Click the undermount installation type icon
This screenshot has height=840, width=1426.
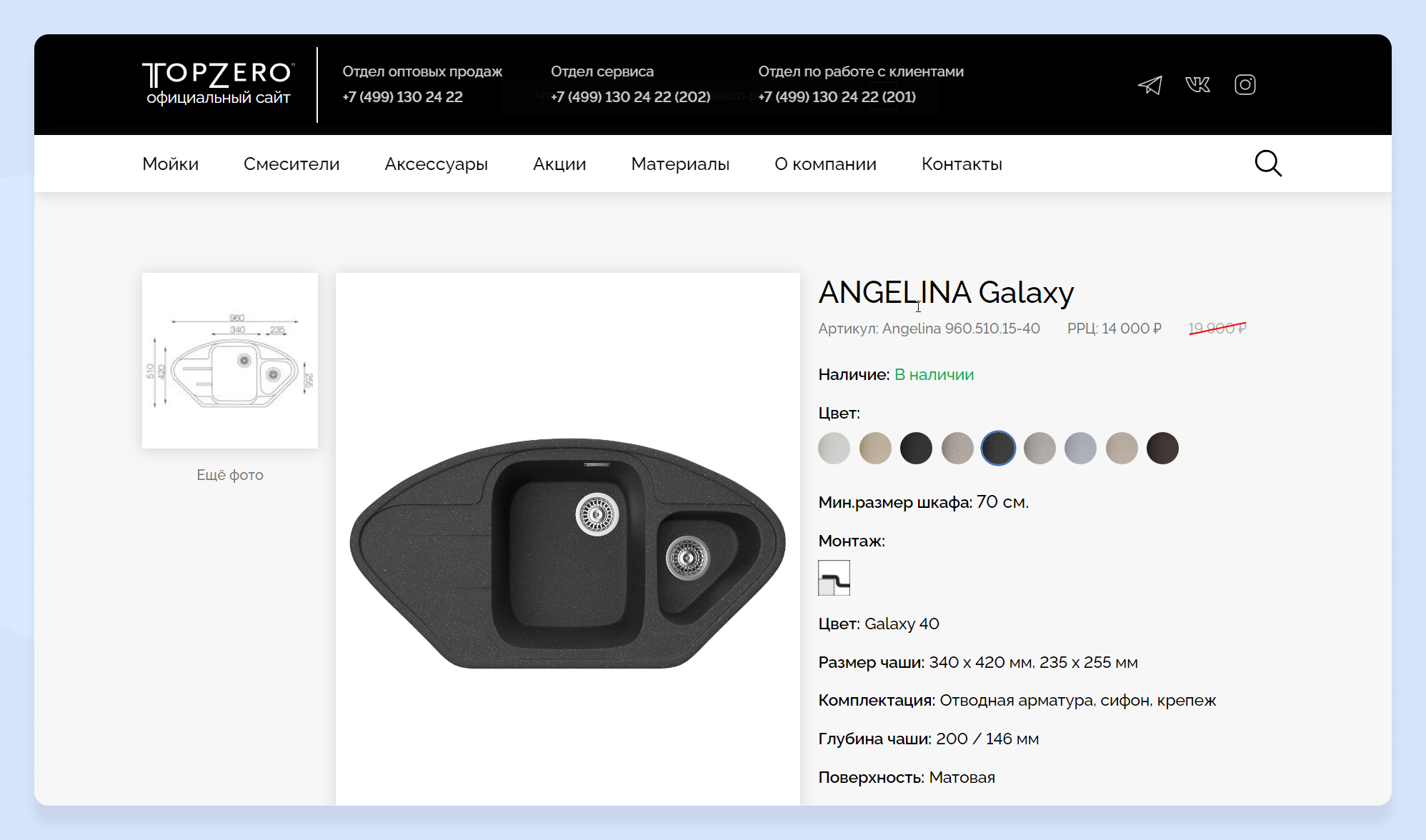pos(834,578)
